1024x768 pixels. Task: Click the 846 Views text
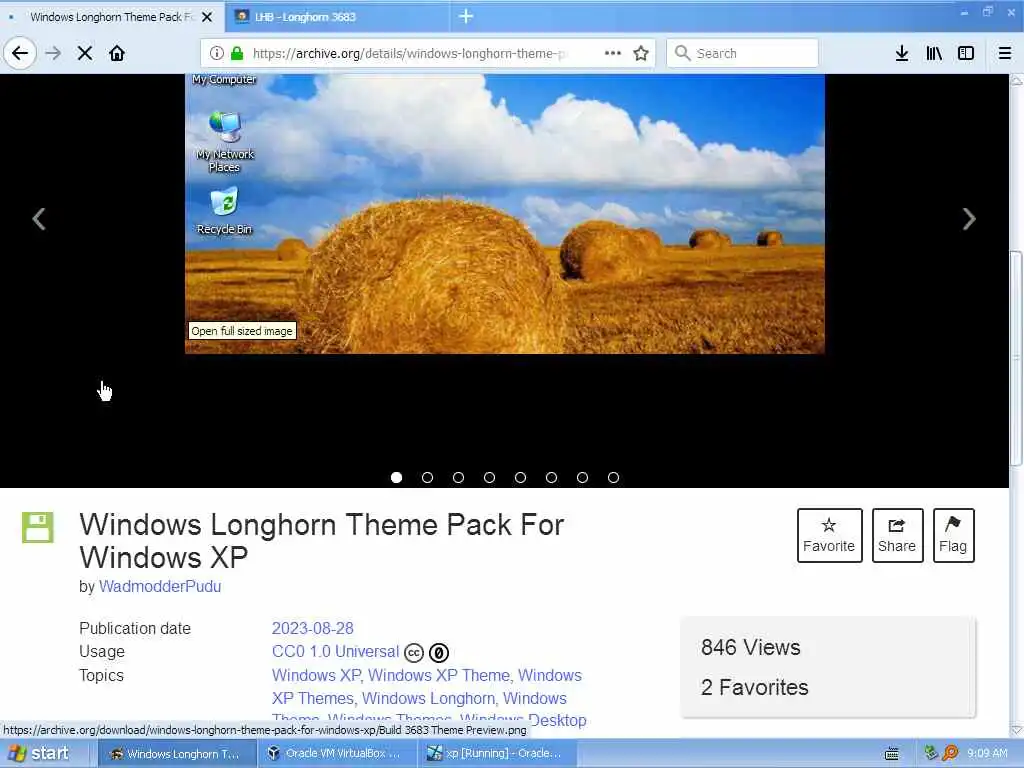click(x=750, y=647)
